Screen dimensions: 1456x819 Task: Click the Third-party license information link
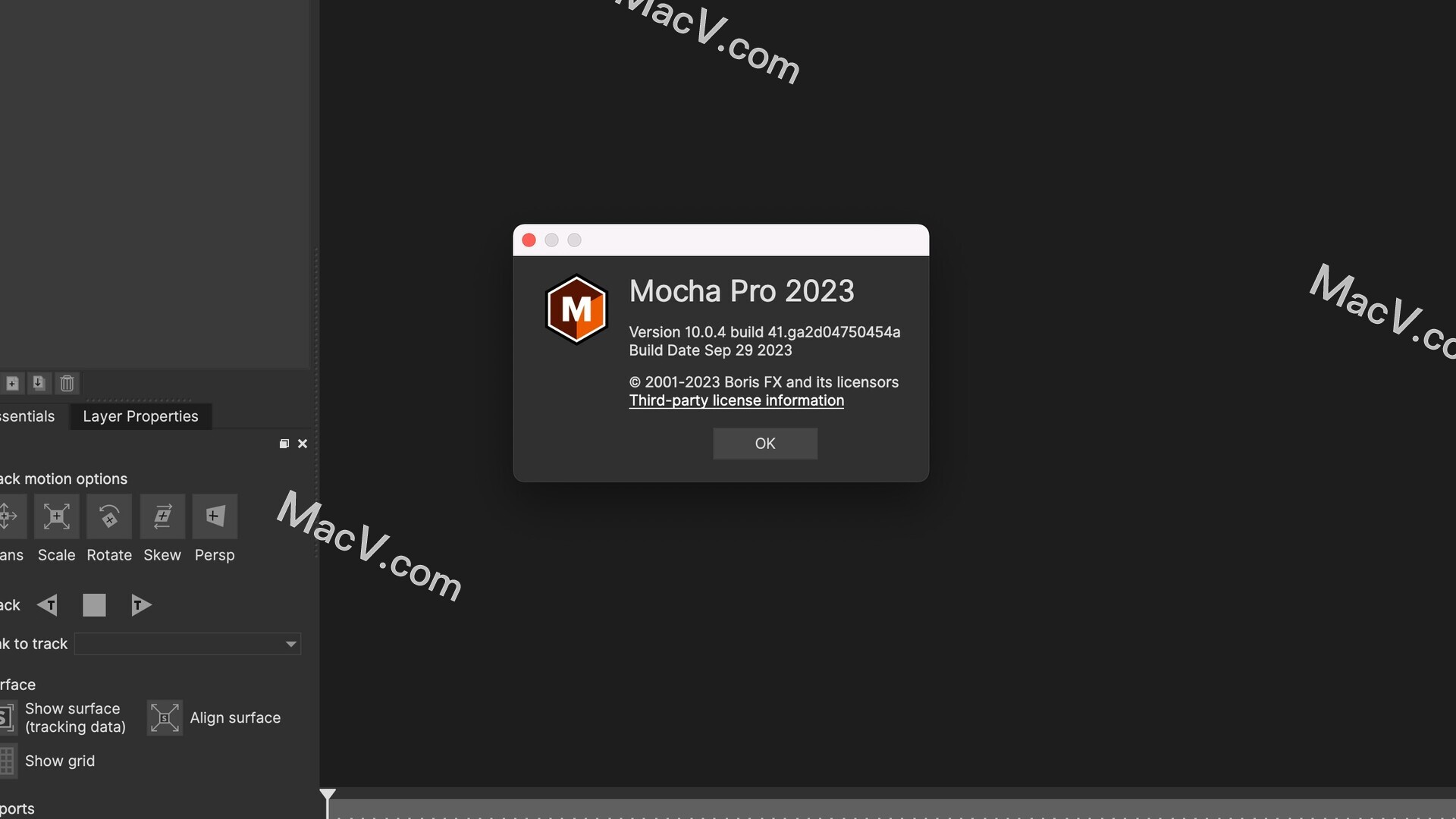pos(736,401)
